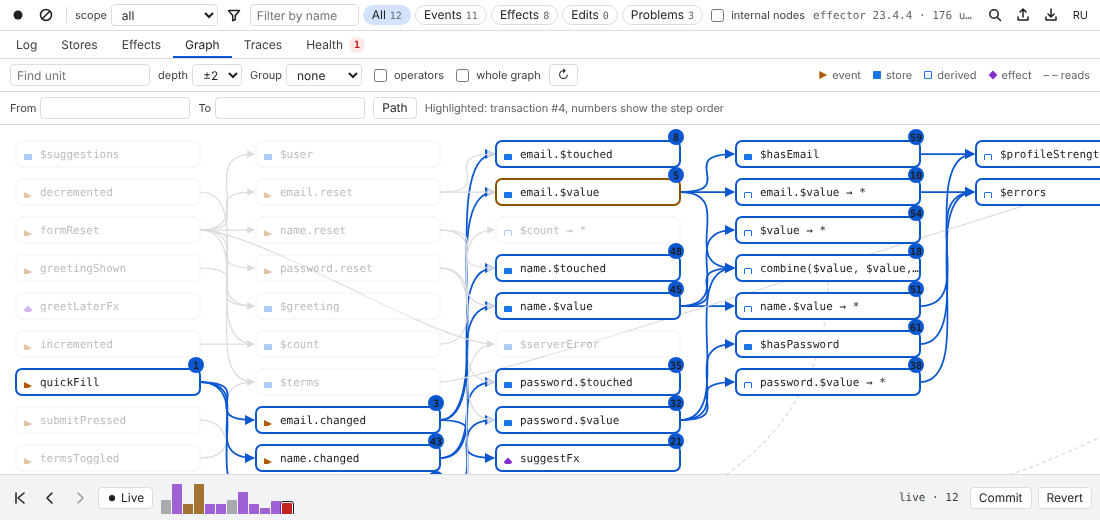Click the red last timeline bar
The width and height of the screenshot is (1100, 520).
(287, 508)
